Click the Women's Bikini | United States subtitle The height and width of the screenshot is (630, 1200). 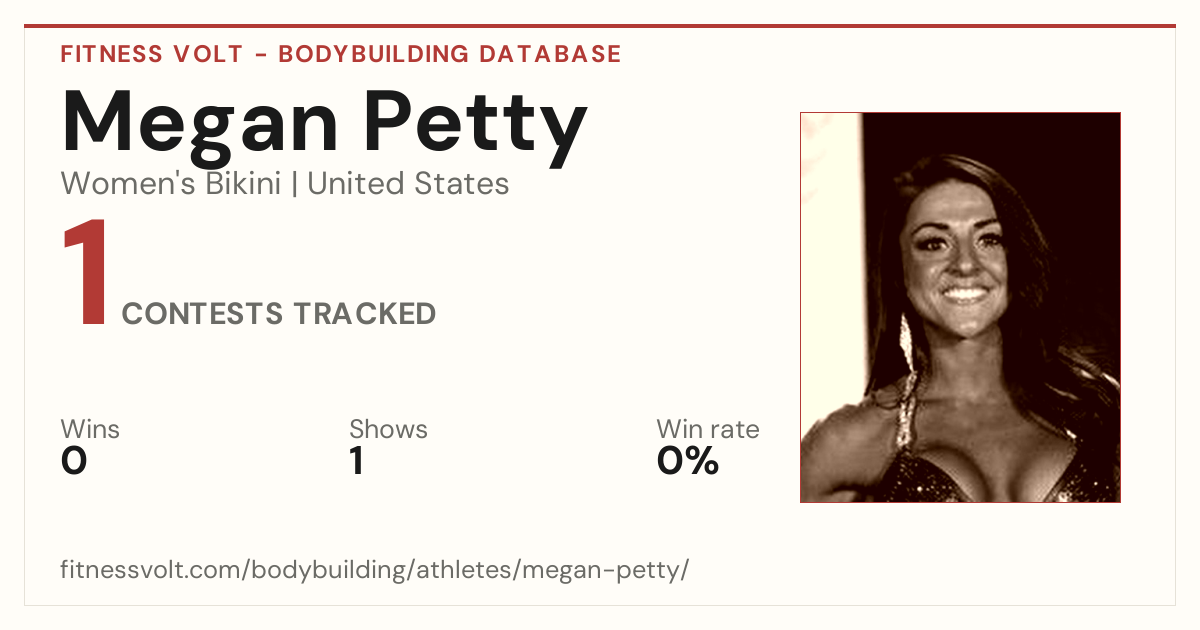click(x=285, y=184)
